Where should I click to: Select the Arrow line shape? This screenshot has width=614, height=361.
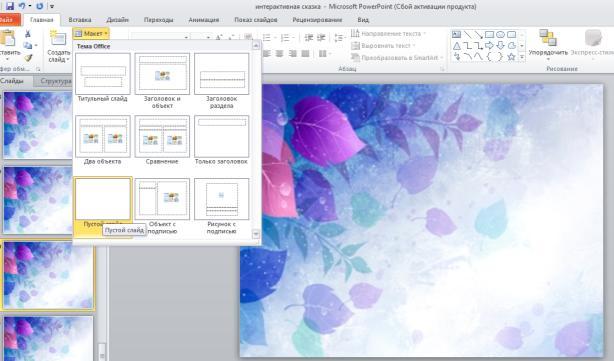(478, 35)
